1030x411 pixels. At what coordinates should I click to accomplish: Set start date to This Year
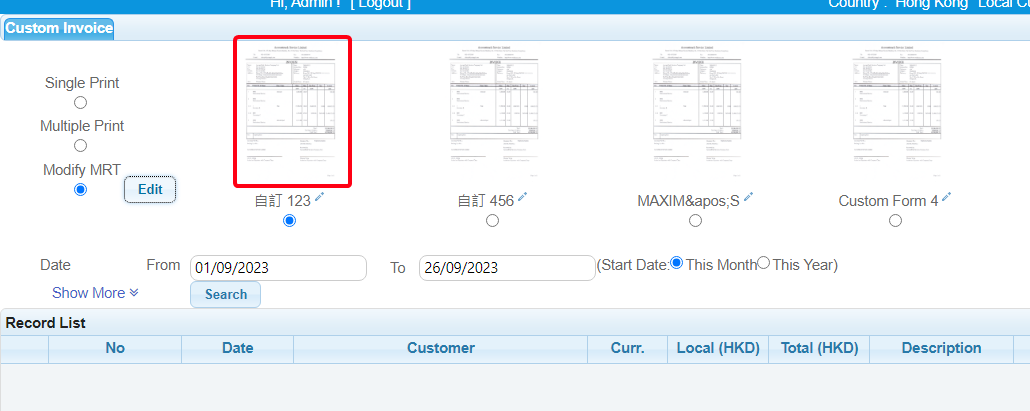[764, 263]
